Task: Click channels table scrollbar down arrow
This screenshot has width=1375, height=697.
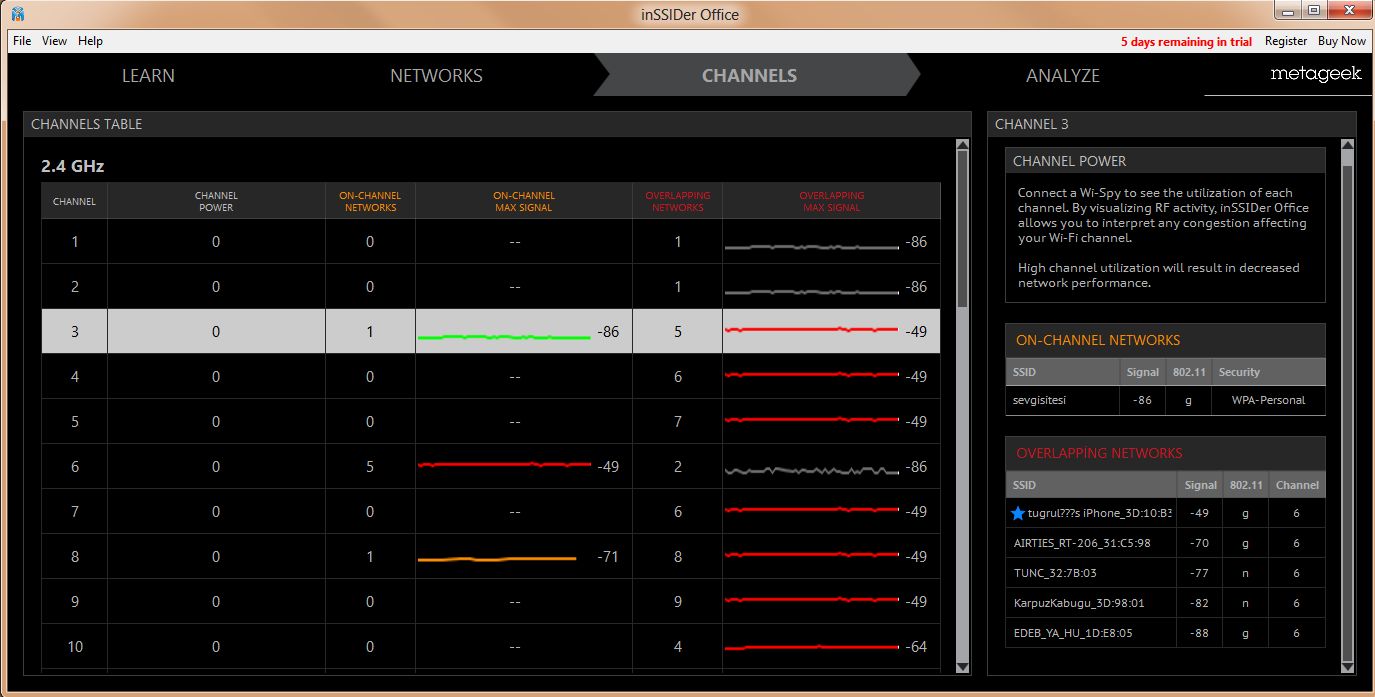Action: pos(962,667)
